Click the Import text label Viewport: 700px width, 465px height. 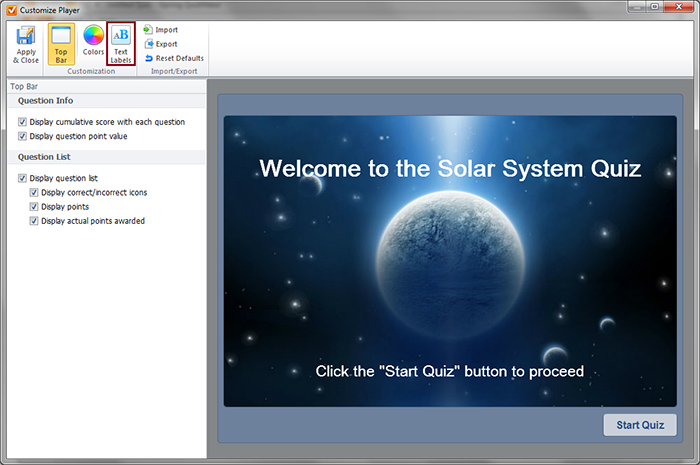coord(167,30)
